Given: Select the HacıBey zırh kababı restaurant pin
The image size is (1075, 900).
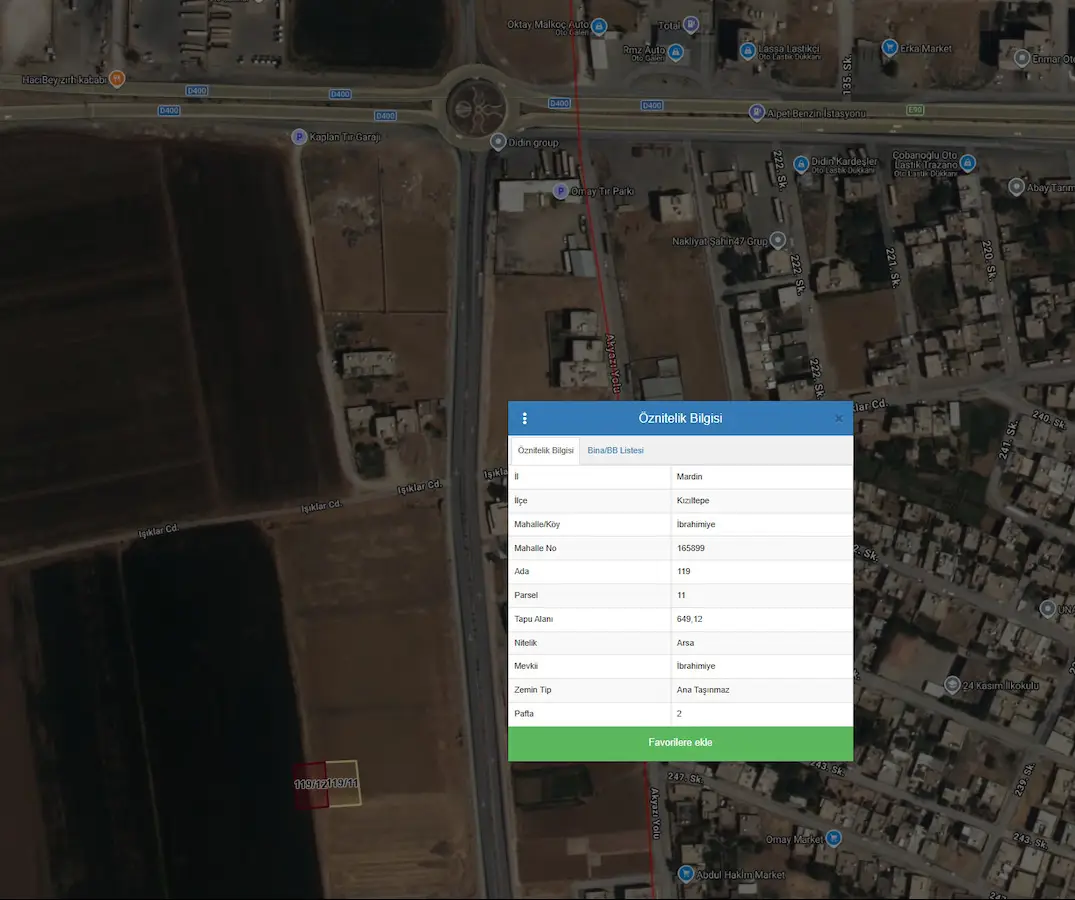Looking at the screenshot, I should tap(117, 79).
